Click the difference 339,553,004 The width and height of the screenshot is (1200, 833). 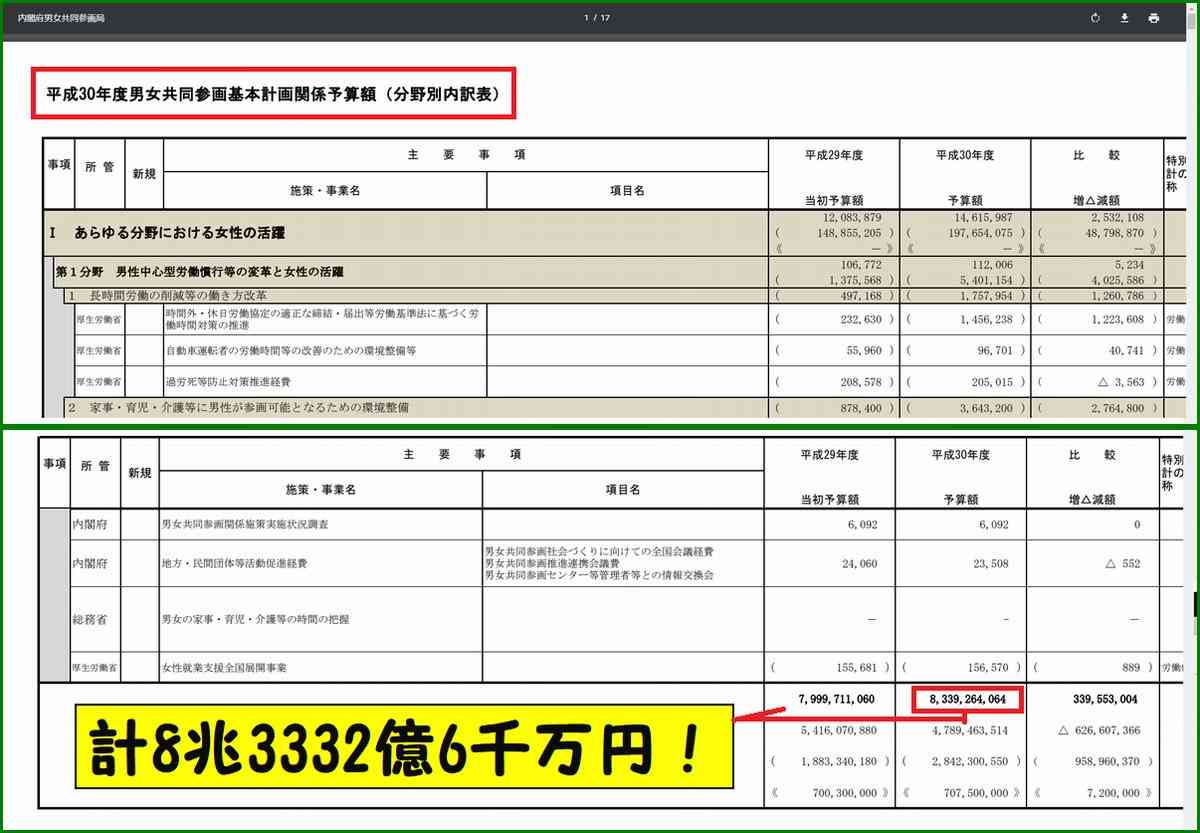point(1104,699)
